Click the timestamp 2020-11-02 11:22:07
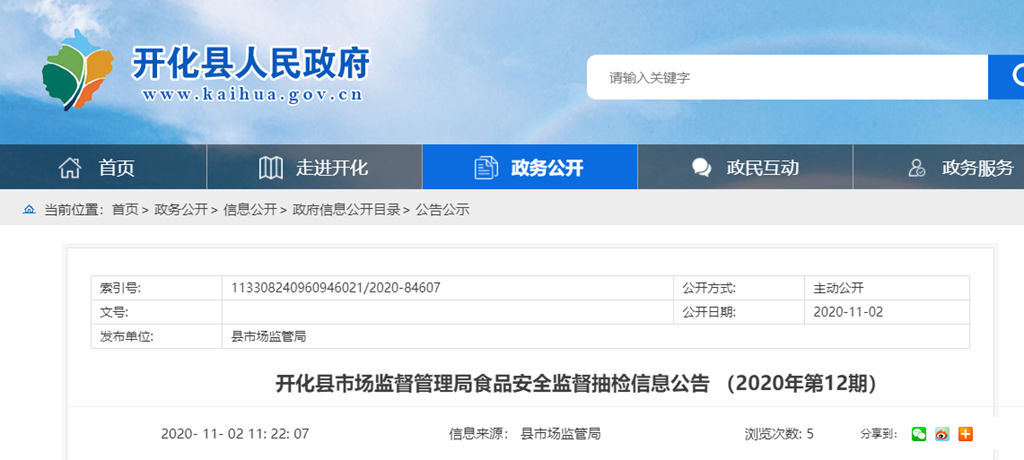The height and width of the screenshot is (460, 1024). click(235, 434)
